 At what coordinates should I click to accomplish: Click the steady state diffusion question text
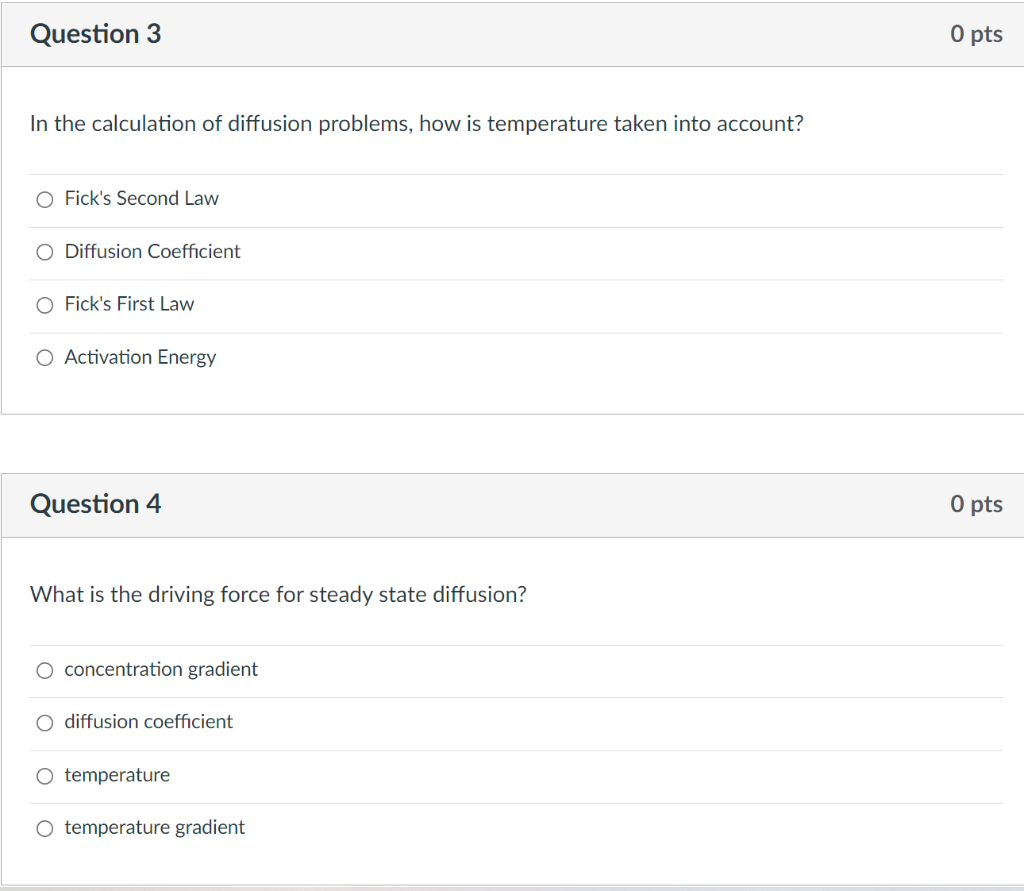pos(278,595)
